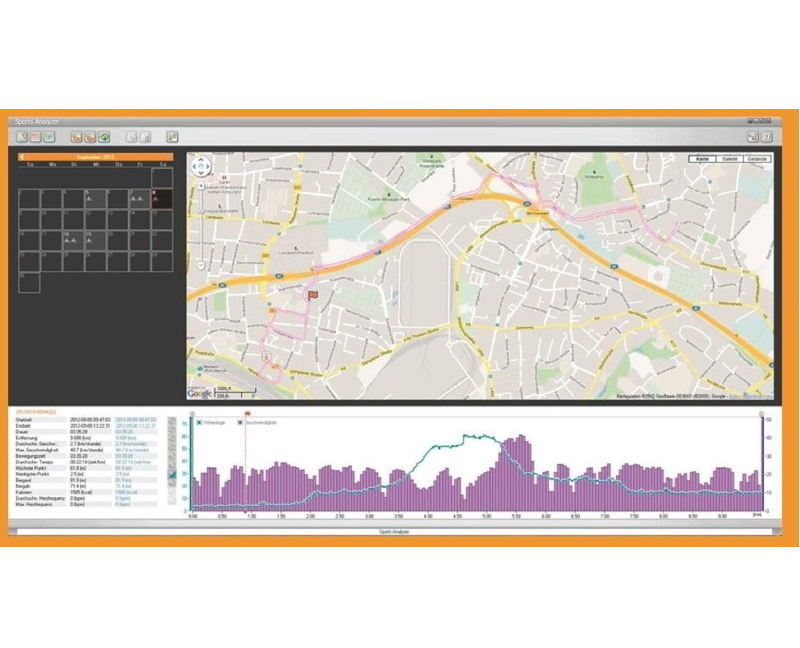800x648 pixels.
Task: Adjust the map zoom slider handle
Action: click(x=201, y=211)
